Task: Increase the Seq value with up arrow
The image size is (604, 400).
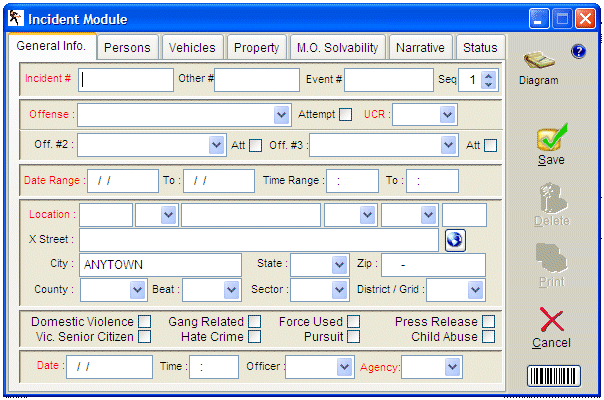Action: [x=489, y=76]
